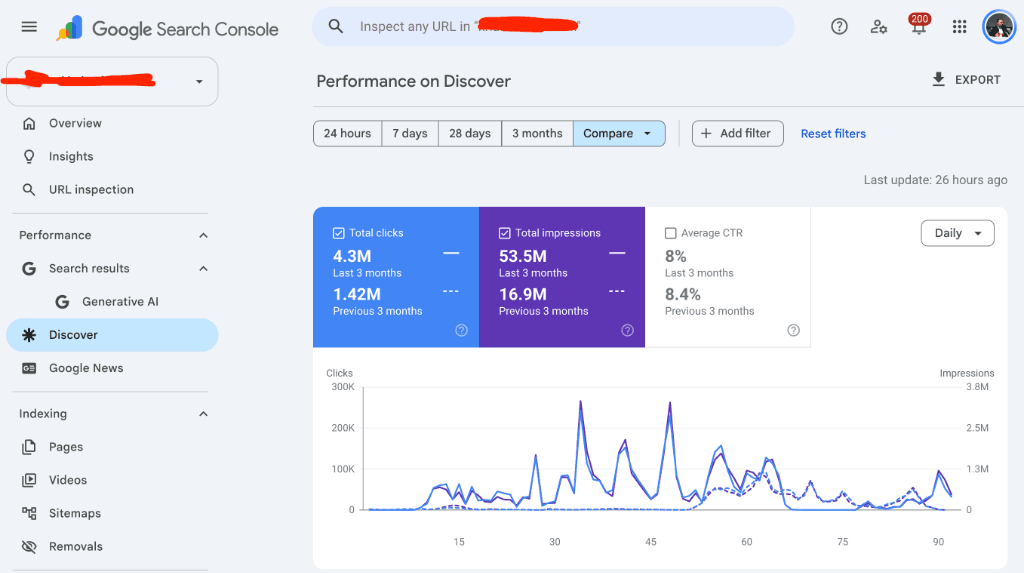Collapse the Performance section chevron
This screenshot has height=573, width=1024.
point(203,235)
